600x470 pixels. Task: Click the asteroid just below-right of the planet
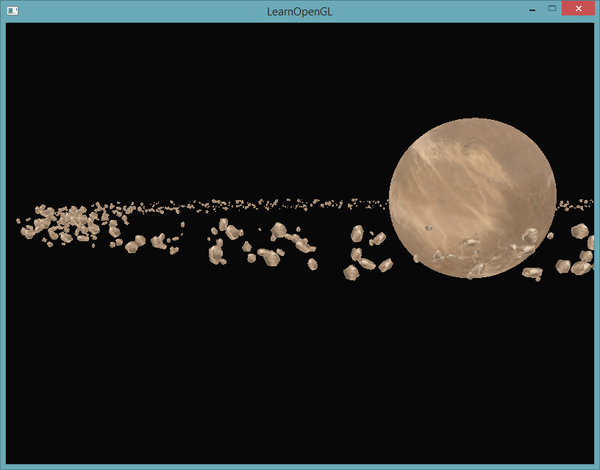click(532, 271)
